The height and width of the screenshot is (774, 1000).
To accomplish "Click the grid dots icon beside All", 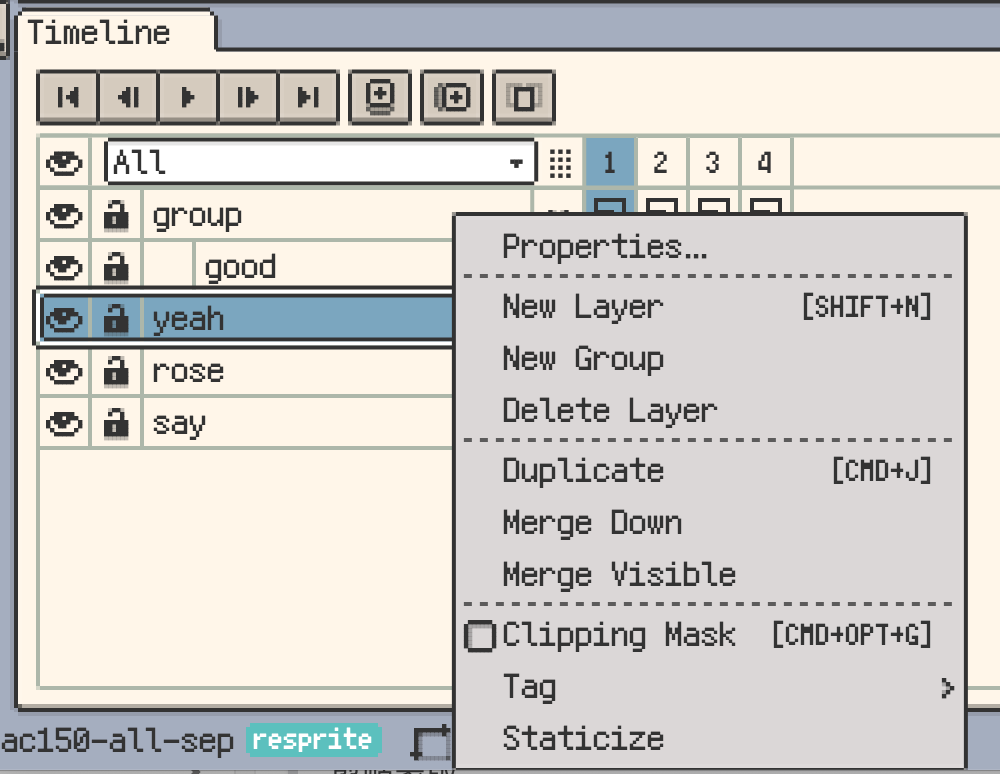I will coord(560,162).
